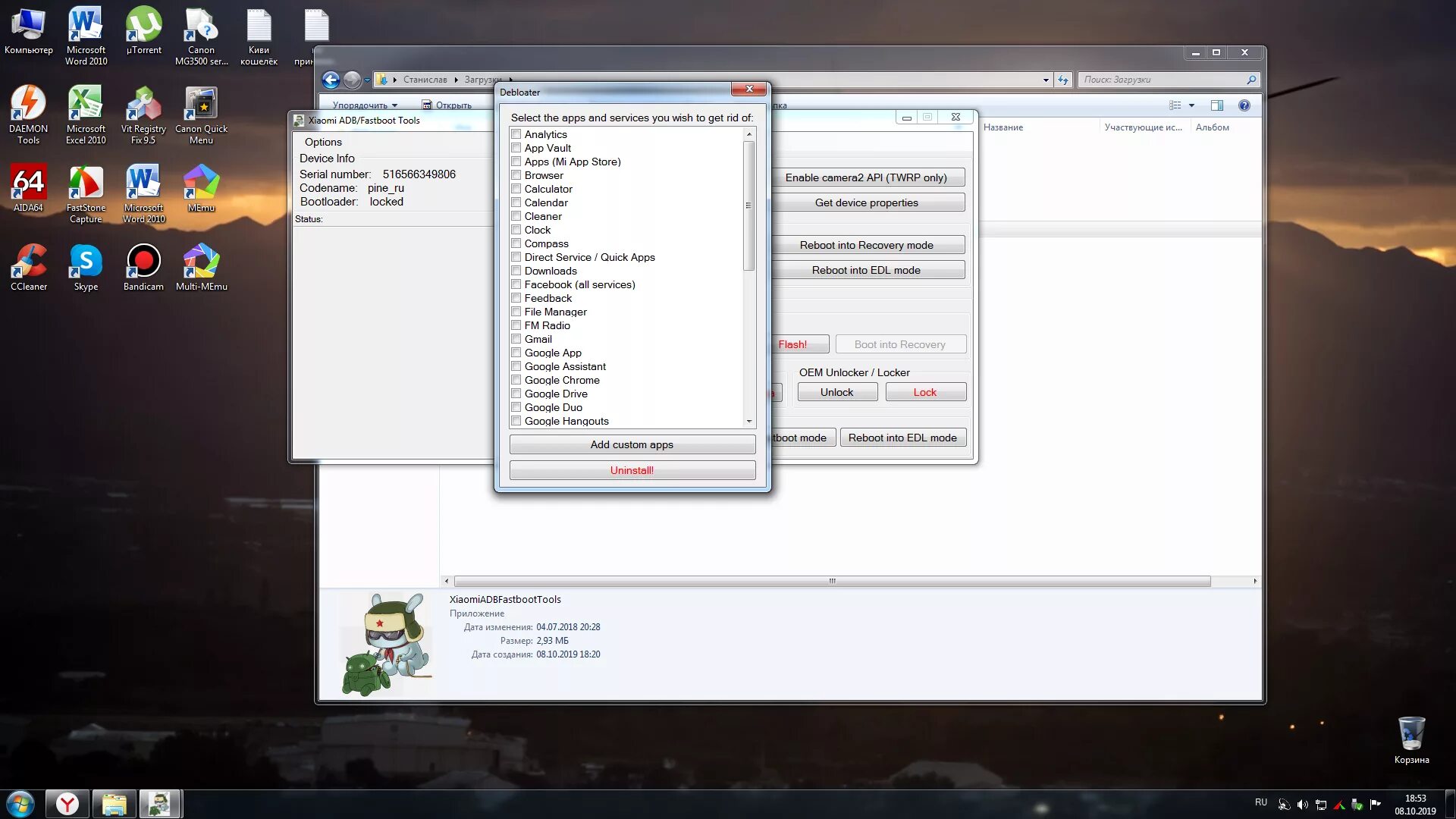This screenshot has height=819, width=1456.
Task: Open the view options dropdown arrow in Explorer
Action: coord(1191,105)
